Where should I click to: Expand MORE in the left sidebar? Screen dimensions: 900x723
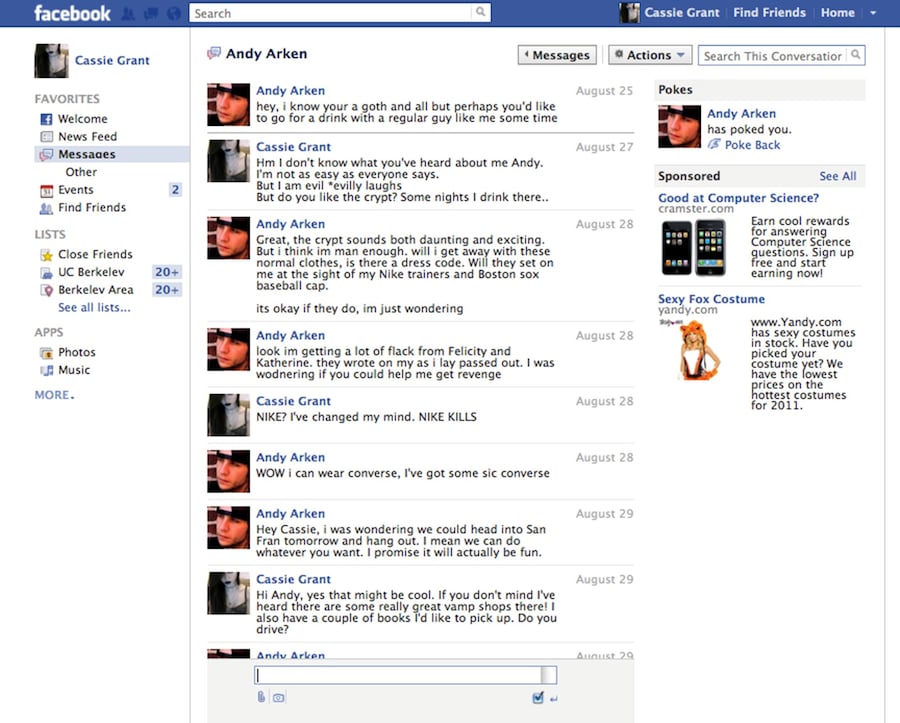pyautogui.click(x=54, y=395)
